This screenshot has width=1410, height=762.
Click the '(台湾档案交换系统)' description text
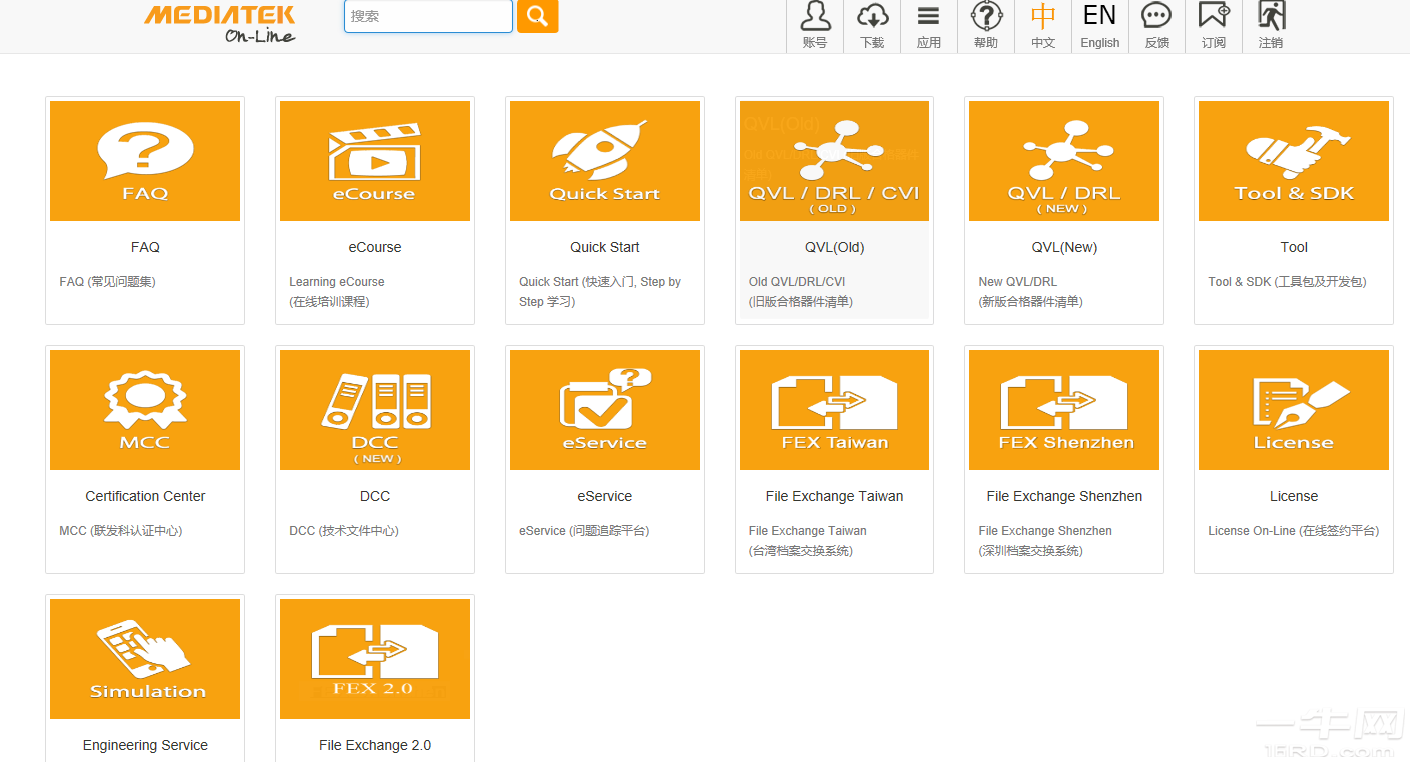tap(801, 551)
